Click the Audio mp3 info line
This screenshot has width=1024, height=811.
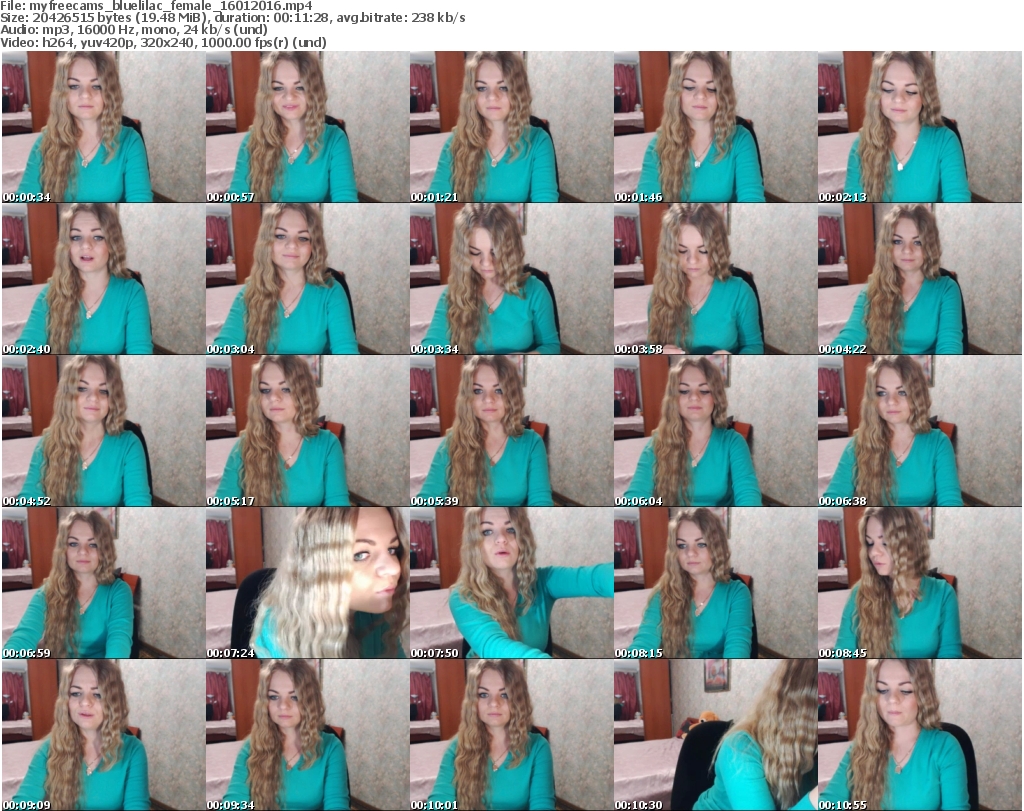(134, 30)
